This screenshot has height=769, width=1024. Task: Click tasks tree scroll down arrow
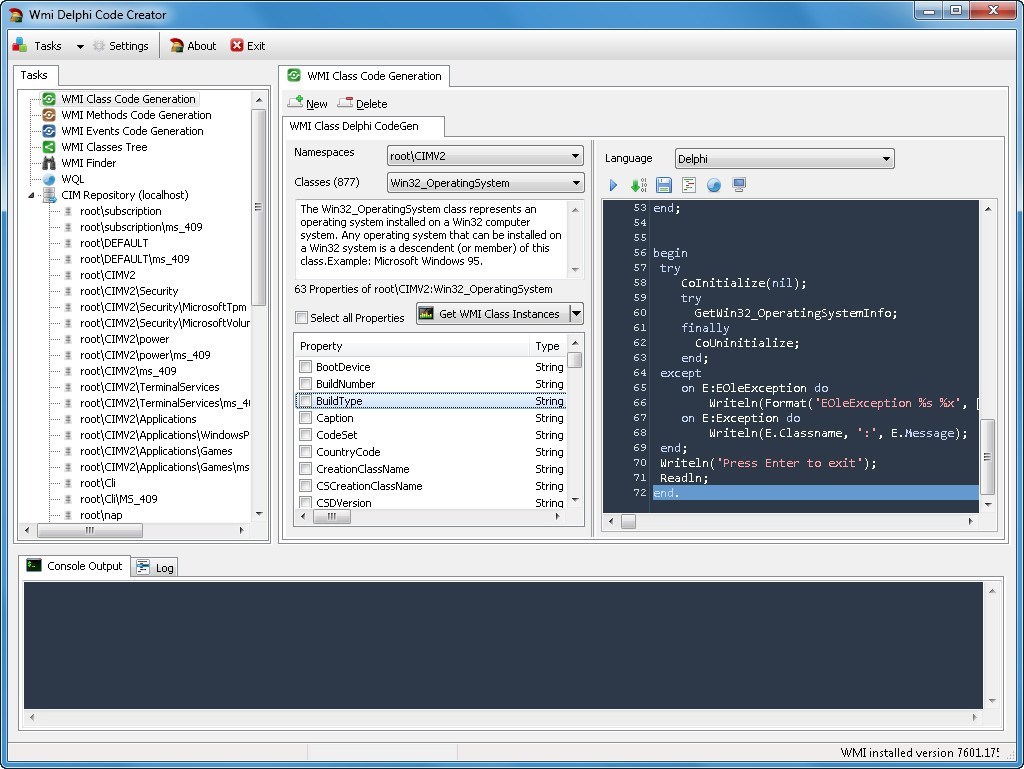[x=259, y=514]
